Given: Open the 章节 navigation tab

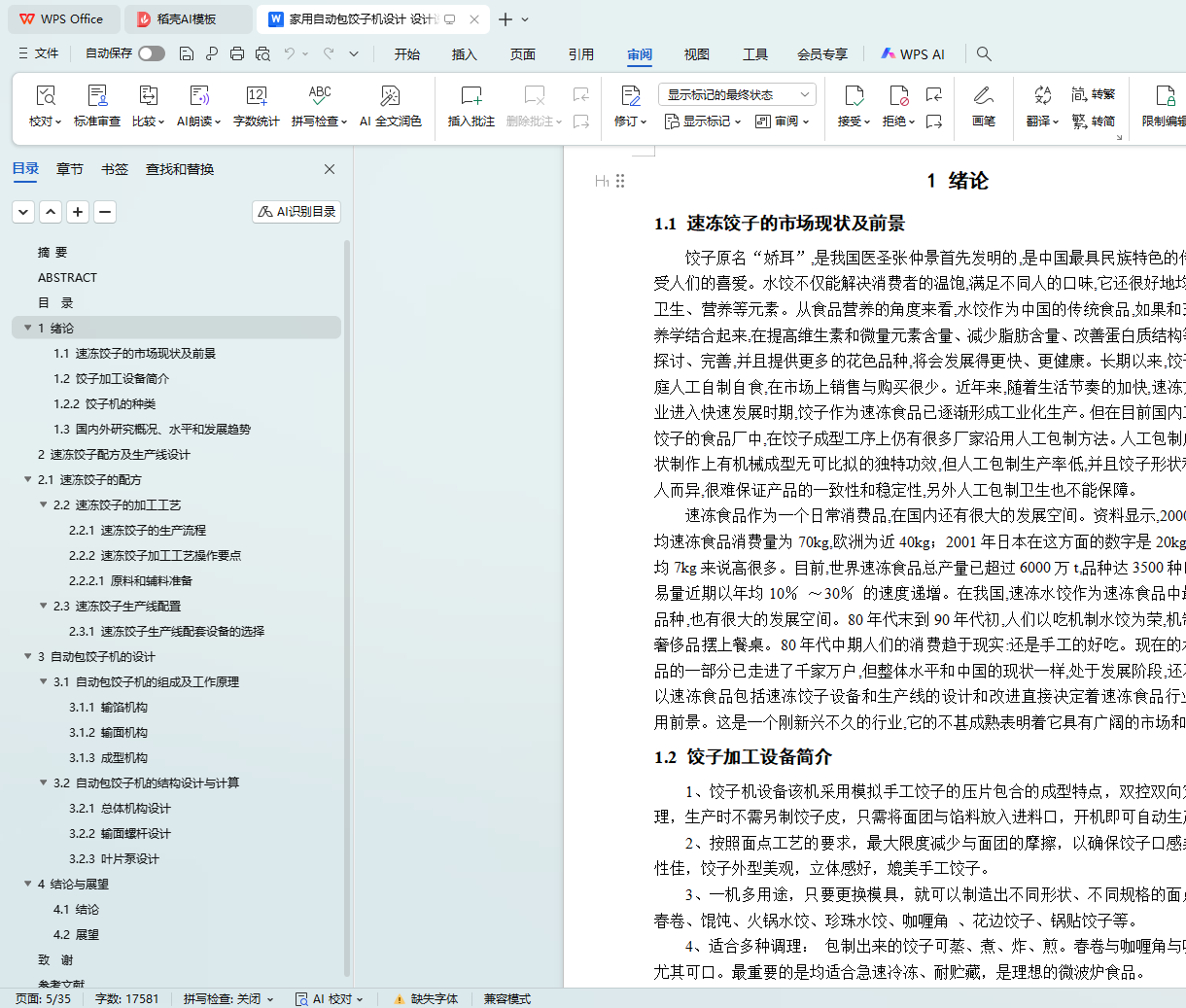Looking at the screenshot, I should tap(70, 169).
